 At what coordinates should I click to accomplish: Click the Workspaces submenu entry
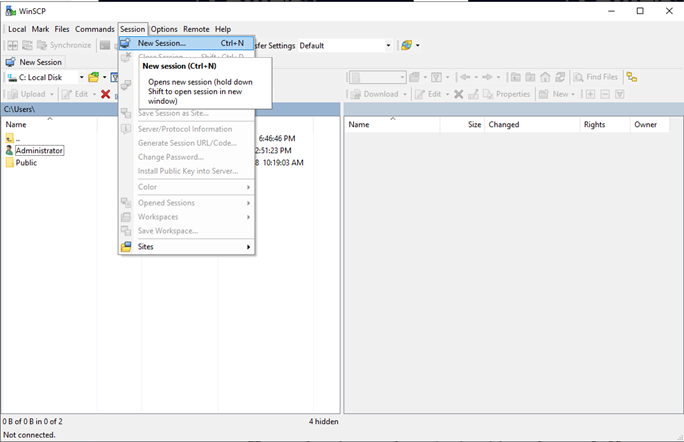(187, 217)
